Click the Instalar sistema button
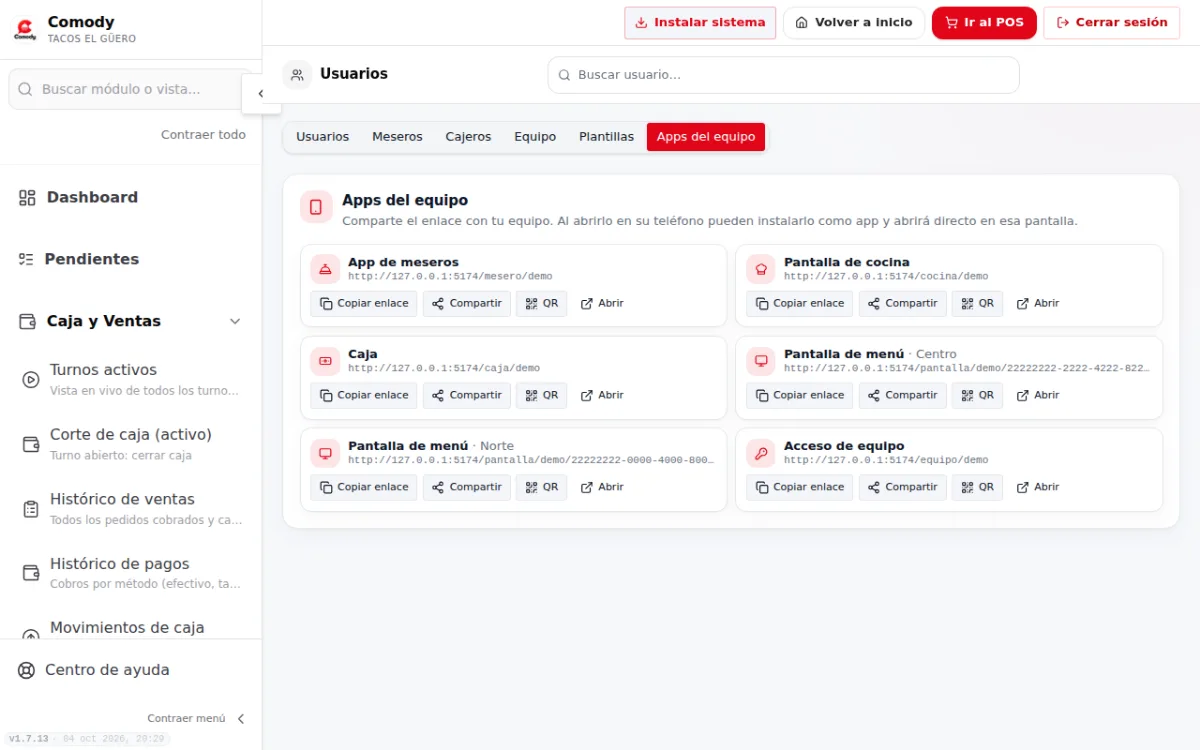Viewport: 1200px width, 750px height. click(x=700, y=23)
